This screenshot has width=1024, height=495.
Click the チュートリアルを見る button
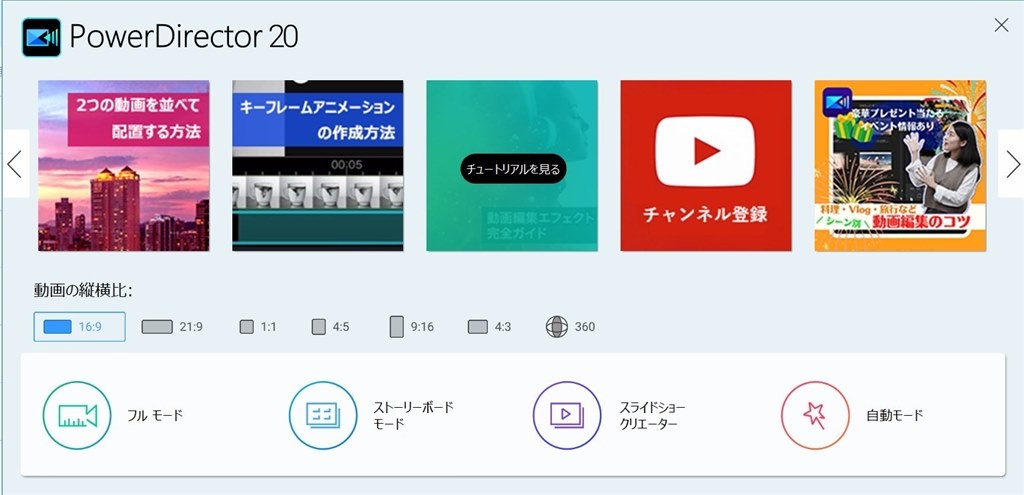point(513,169)
